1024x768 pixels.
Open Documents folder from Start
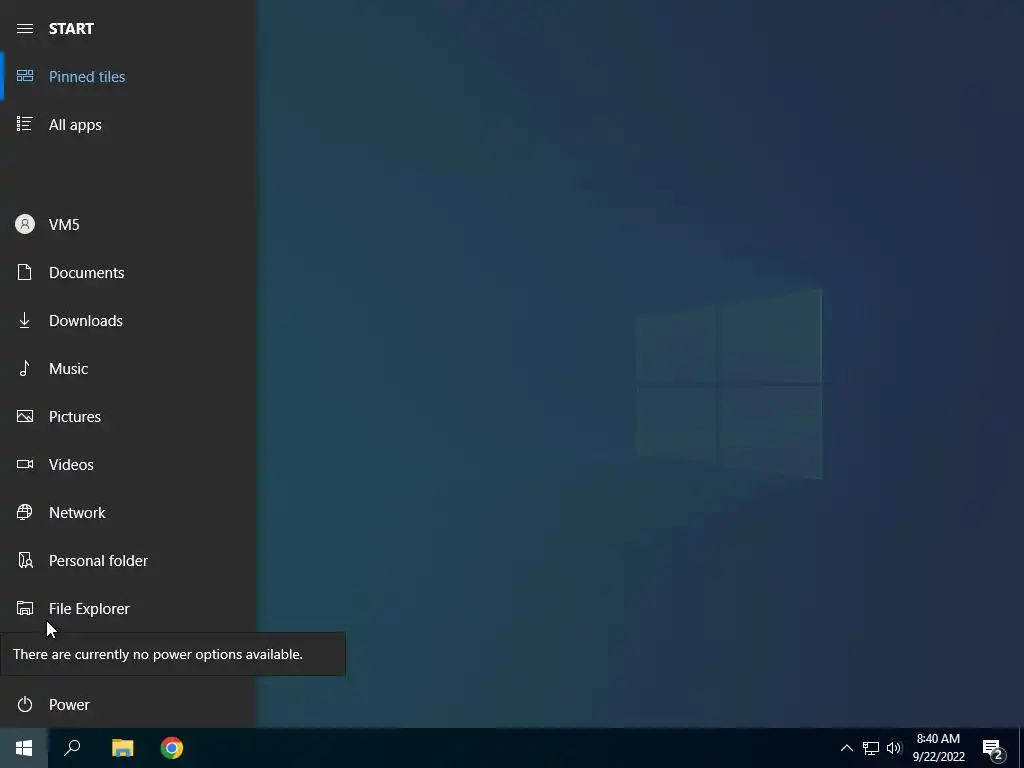tap(128, 272)
